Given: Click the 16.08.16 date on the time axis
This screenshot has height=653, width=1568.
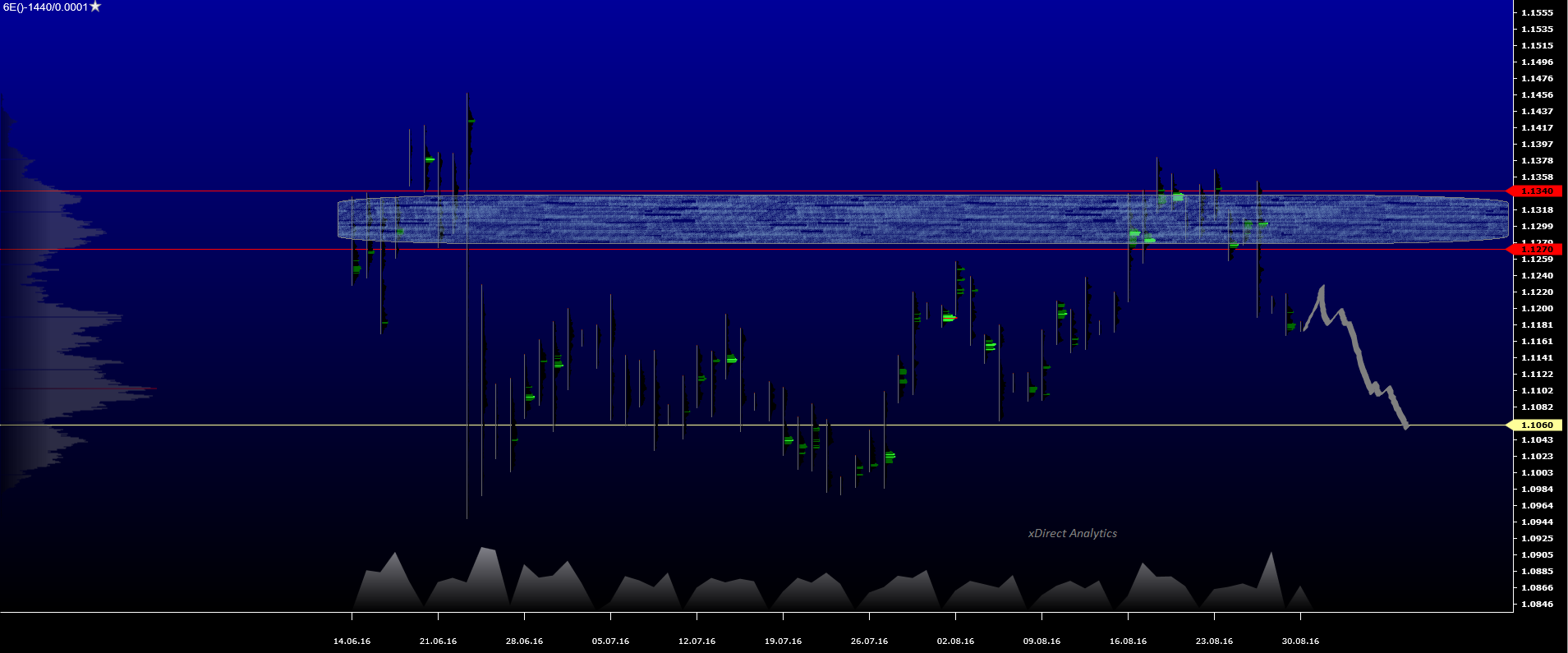Looking at the screenshot, I should click(1128, 642).
